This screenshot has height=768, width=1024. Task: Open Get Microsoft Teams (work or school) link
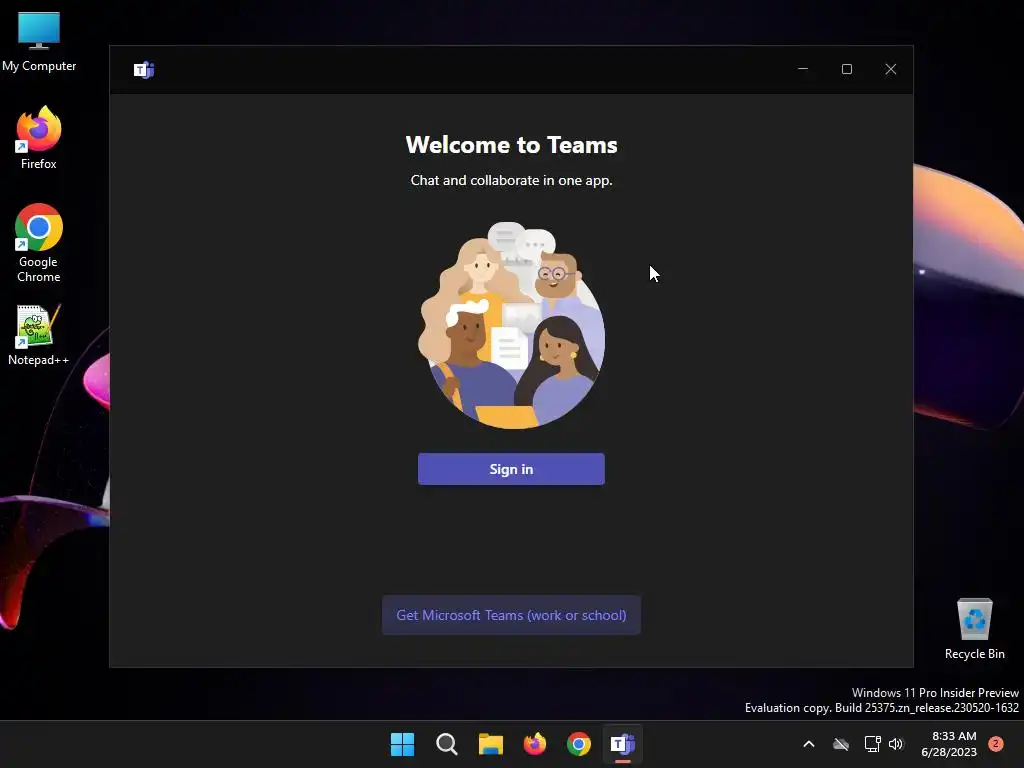(511, 615)
